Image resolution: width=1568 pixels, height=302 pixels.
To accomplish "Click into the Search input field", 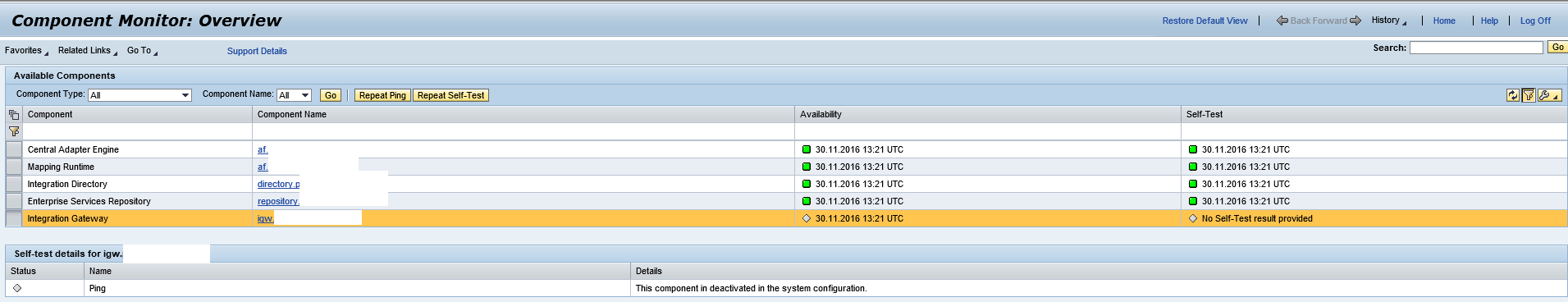I will [x=1476, y=48].
